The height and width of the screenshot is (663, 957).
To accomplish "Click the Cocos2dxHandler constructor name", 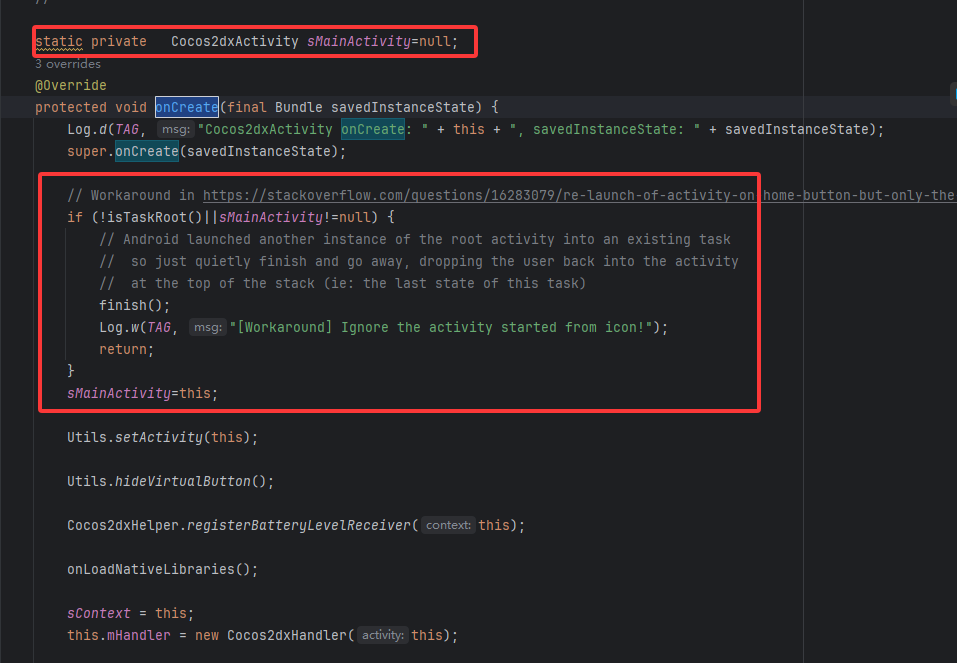I will (x=287, y=635).
